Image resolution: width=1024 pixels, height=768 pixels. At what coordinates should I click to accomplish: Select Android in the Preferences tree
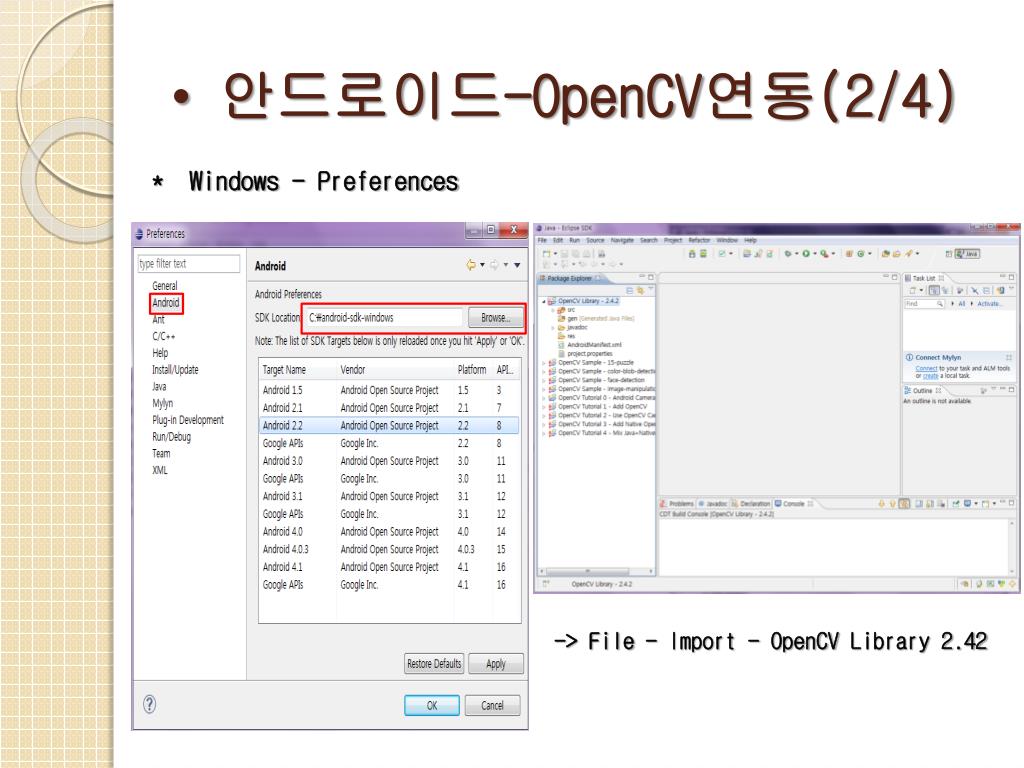coord(165,303)
